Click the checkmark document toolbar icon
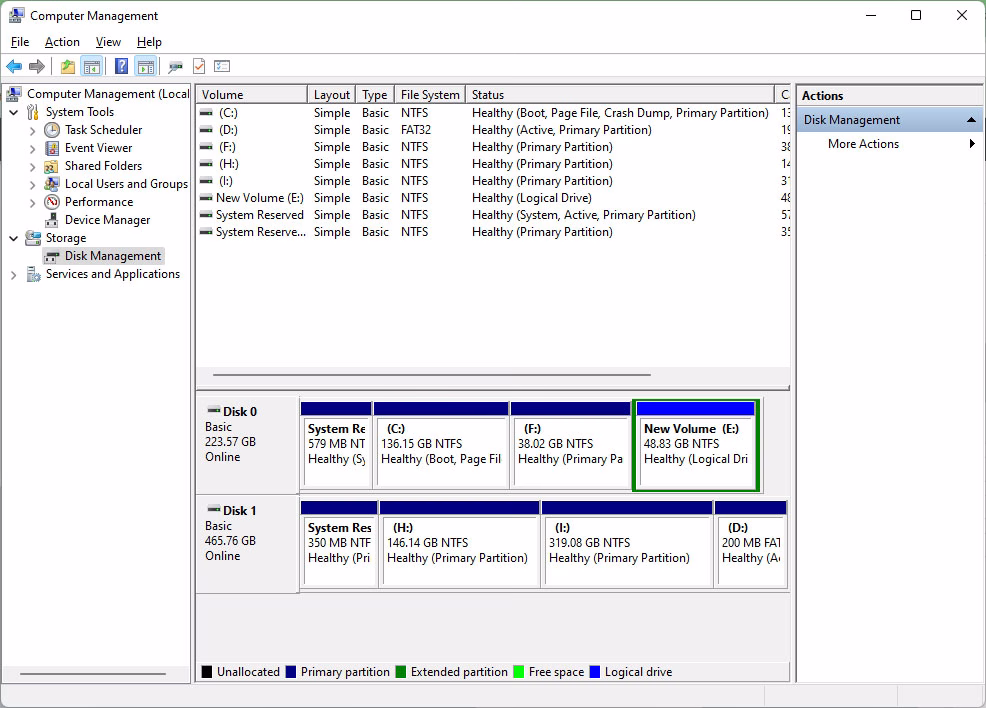This screenshot has height=708, width=986. point(199,66)
